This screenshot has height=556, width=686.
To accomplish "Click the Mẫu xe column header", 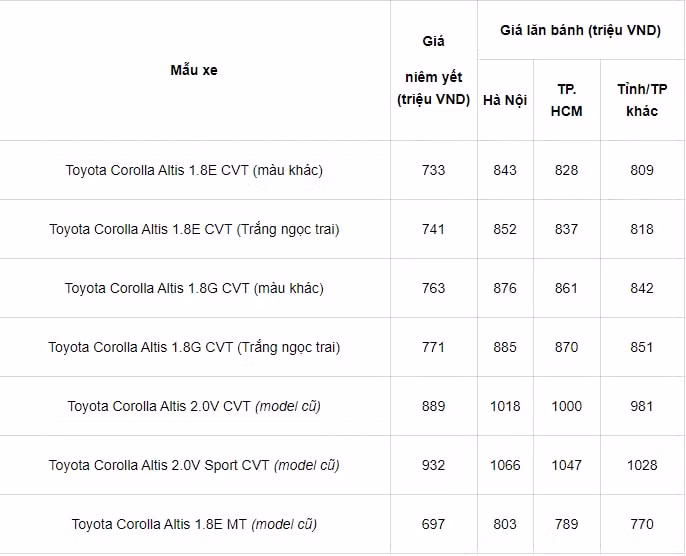I will tap(194, 70).
